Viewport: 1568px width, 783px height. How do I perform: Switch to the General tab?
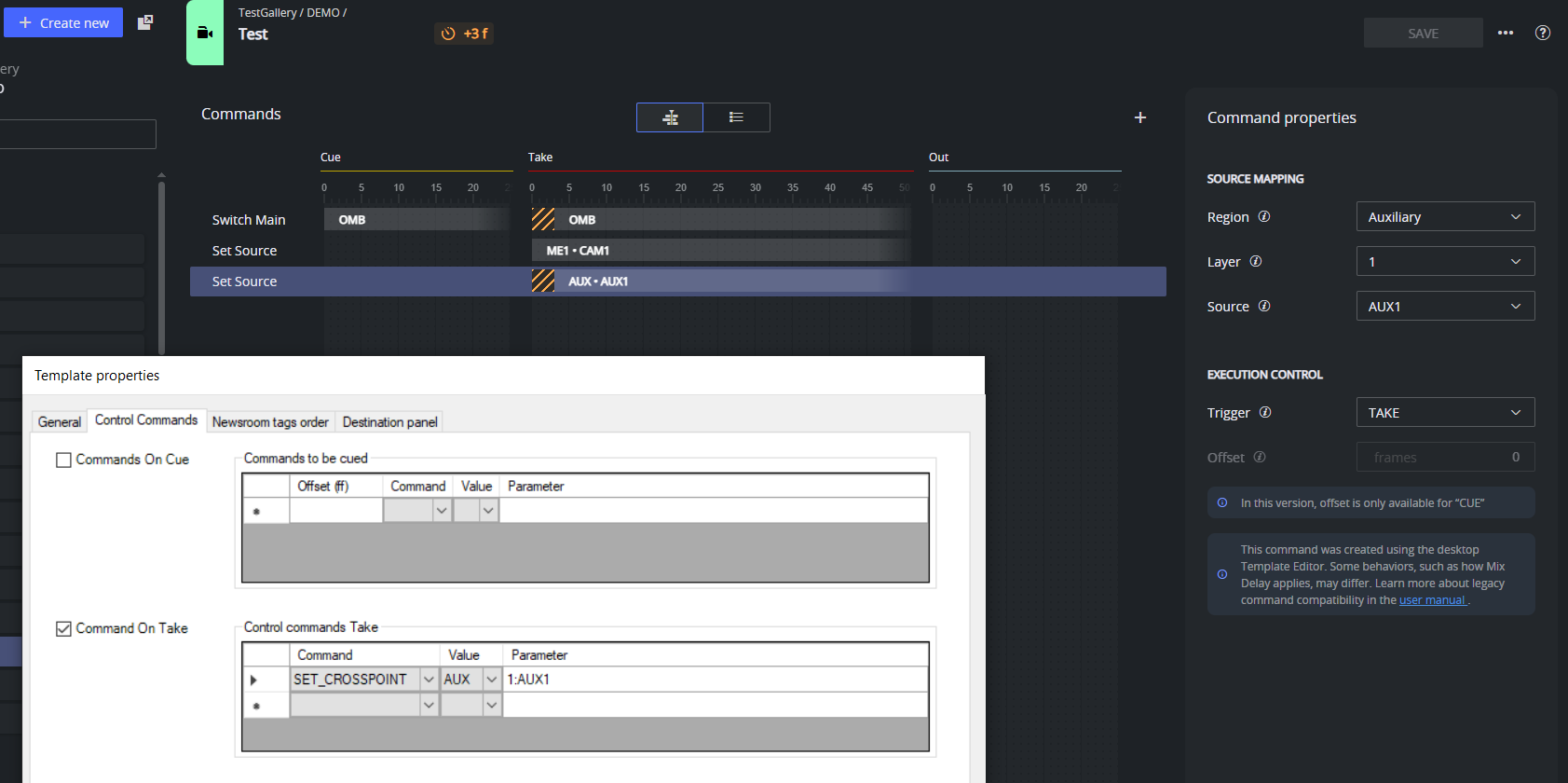point(60,422)
